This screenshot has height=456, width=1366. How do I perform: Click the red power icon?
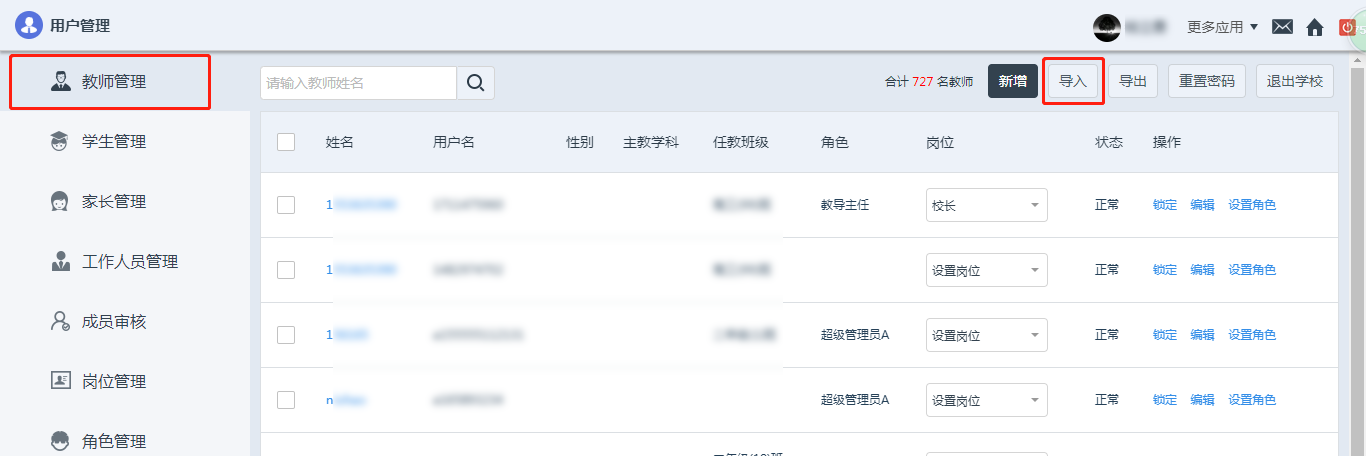click(x=1346, y=27)
